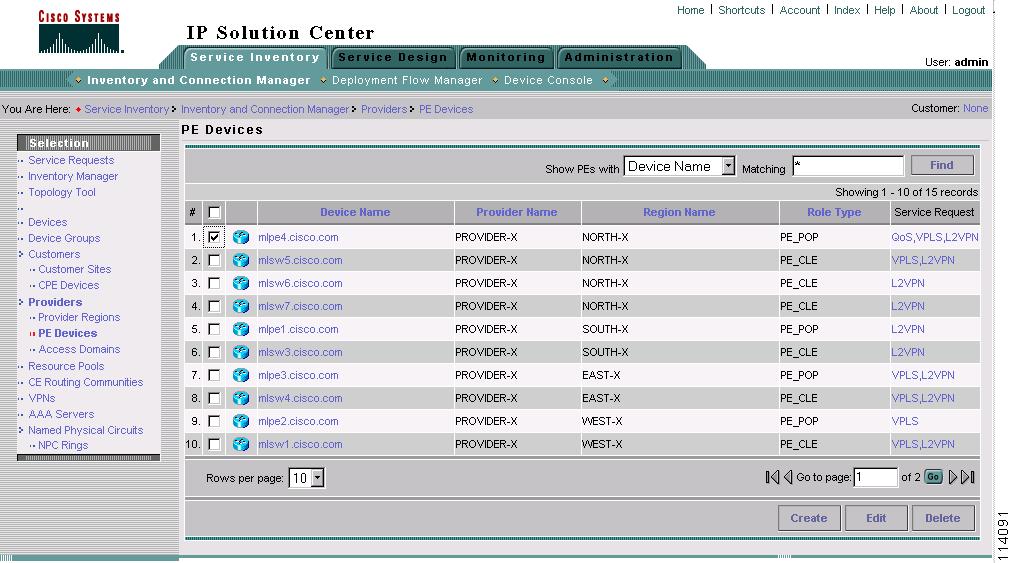Check the mlpe3.cisco.com row checkbox
The width and height of the screenshot is (1012, 563).
coord(214,375)
